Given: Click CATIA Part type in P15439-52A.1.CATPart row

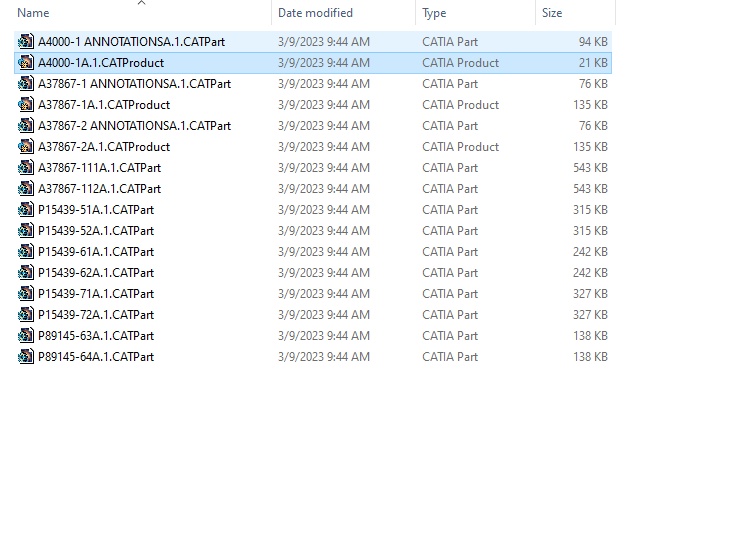Looking at the screenshot, I should click(x=450, y=231).
